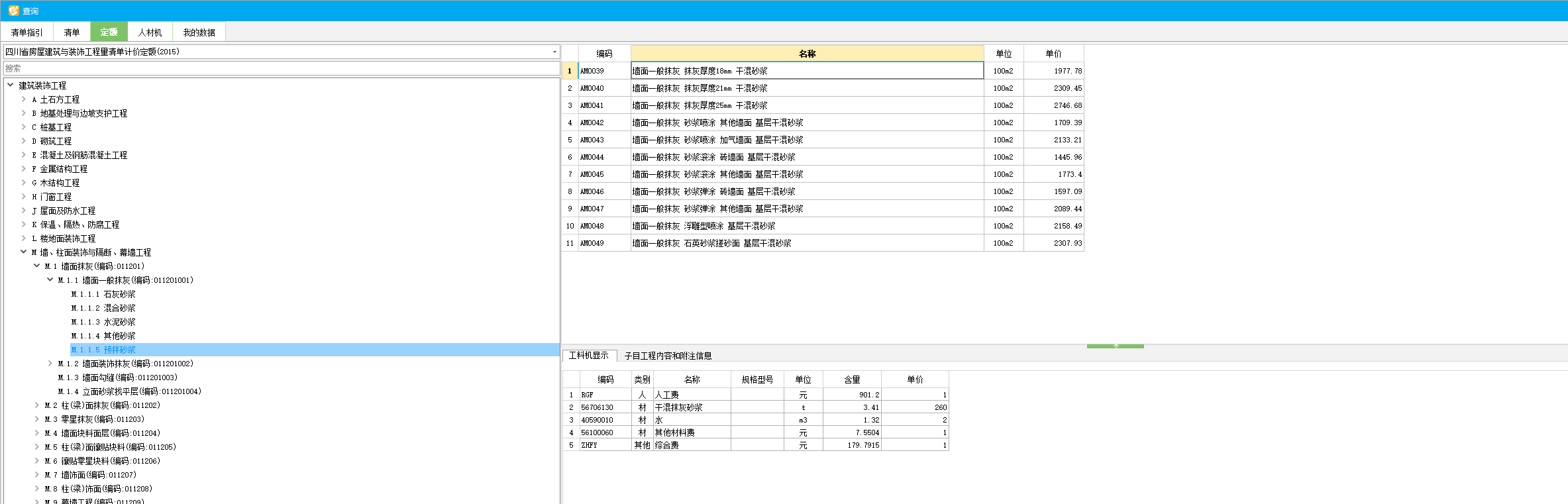Click the 规格型号 column header
The height and width of the screenshot is (504, 1568).
click(757, 379)
